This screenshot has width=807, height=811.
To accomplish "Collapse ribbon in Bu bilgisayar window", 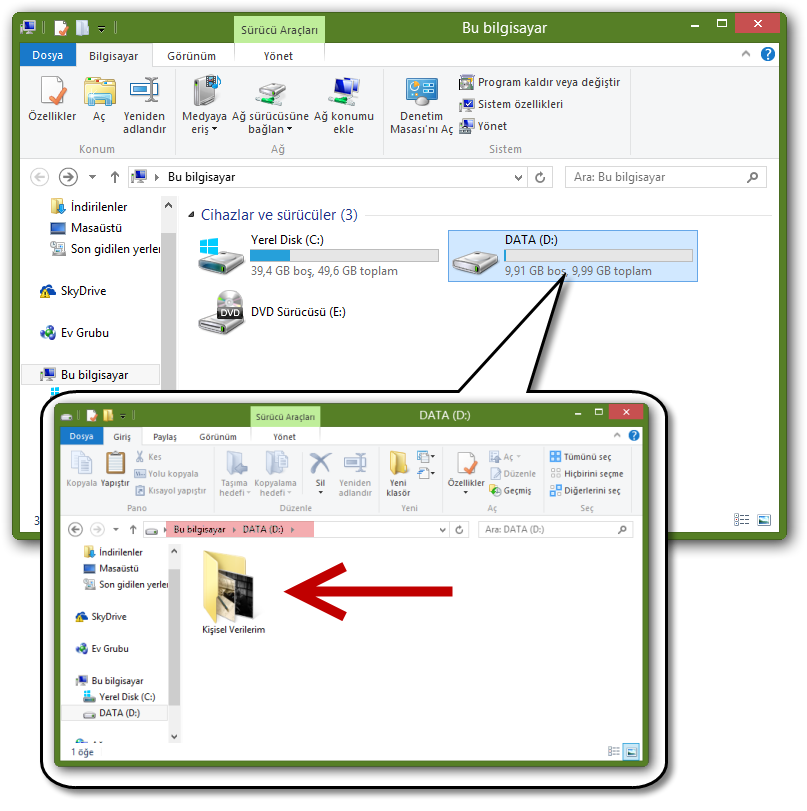I will (746, 54).
